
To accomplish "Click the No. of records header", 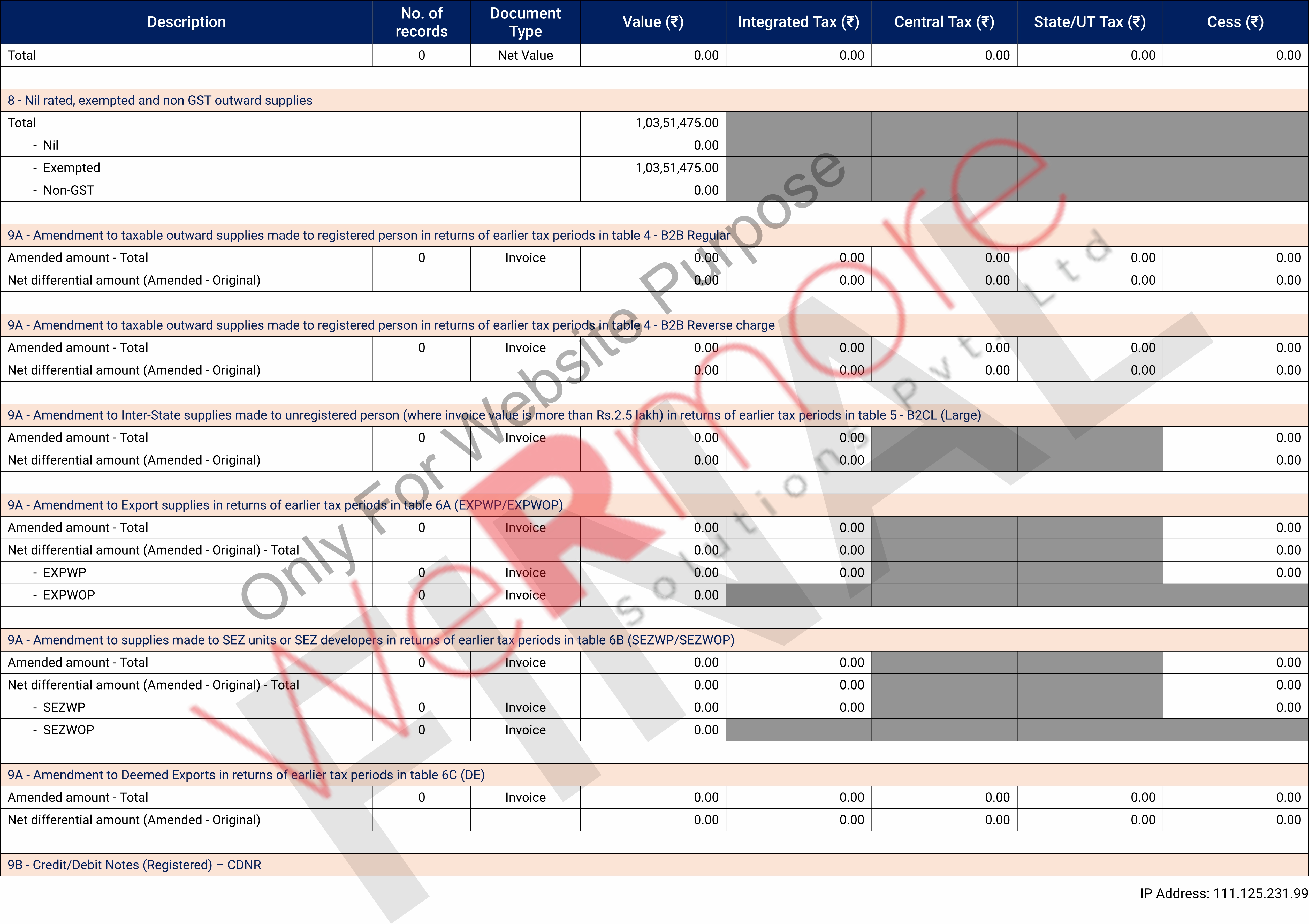I will coord(421,22).
